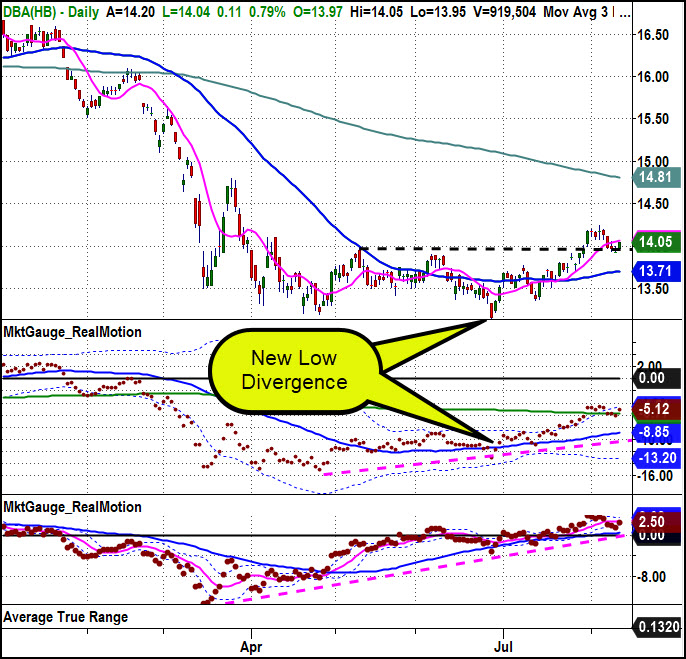
Task: Click the -8.85 RealMotion value tag
Action: [x=656, y=432]
